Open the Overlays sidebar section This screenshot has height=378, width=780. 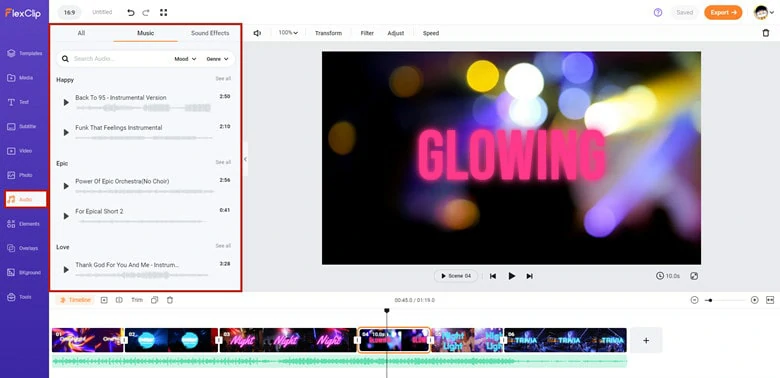coord(22,248)
